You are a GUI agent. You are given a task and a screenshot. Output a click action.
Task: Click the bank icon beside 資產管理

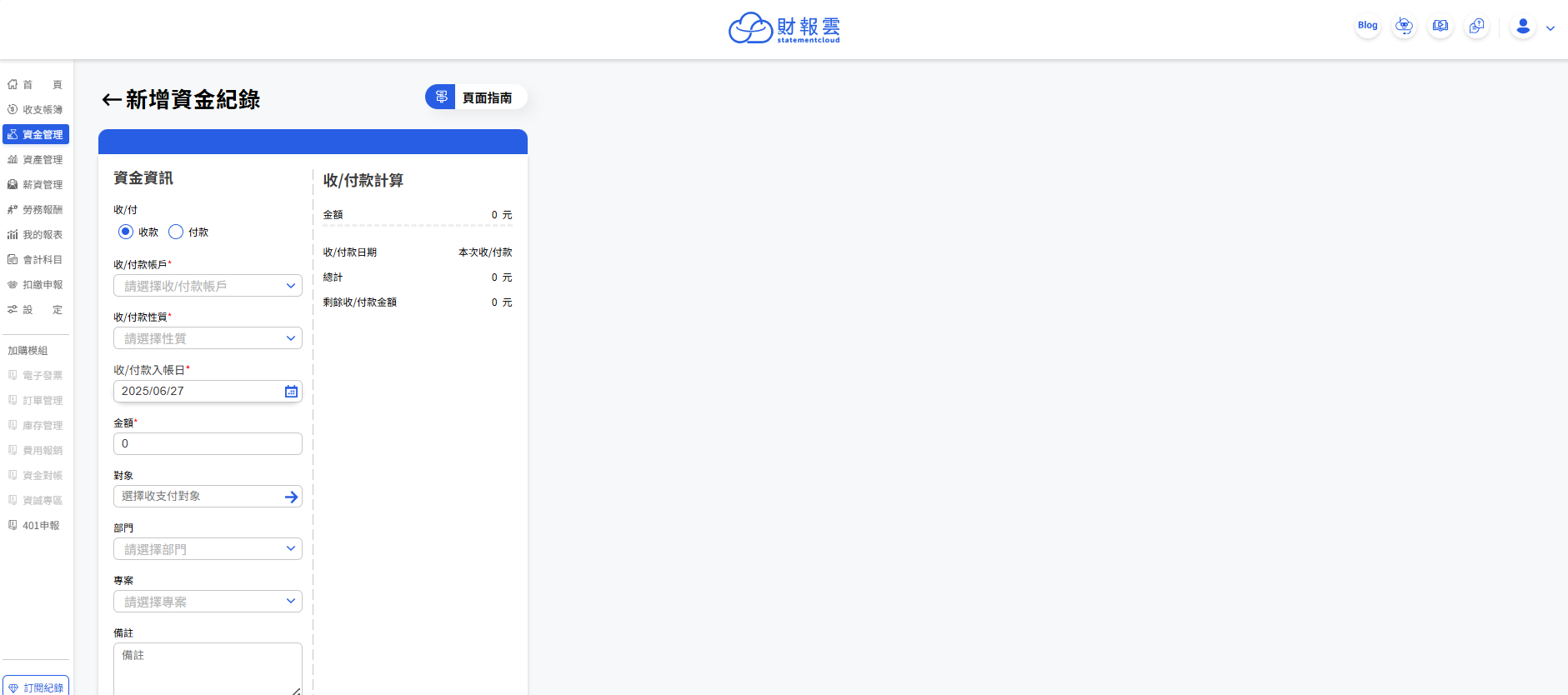[13, 159]
